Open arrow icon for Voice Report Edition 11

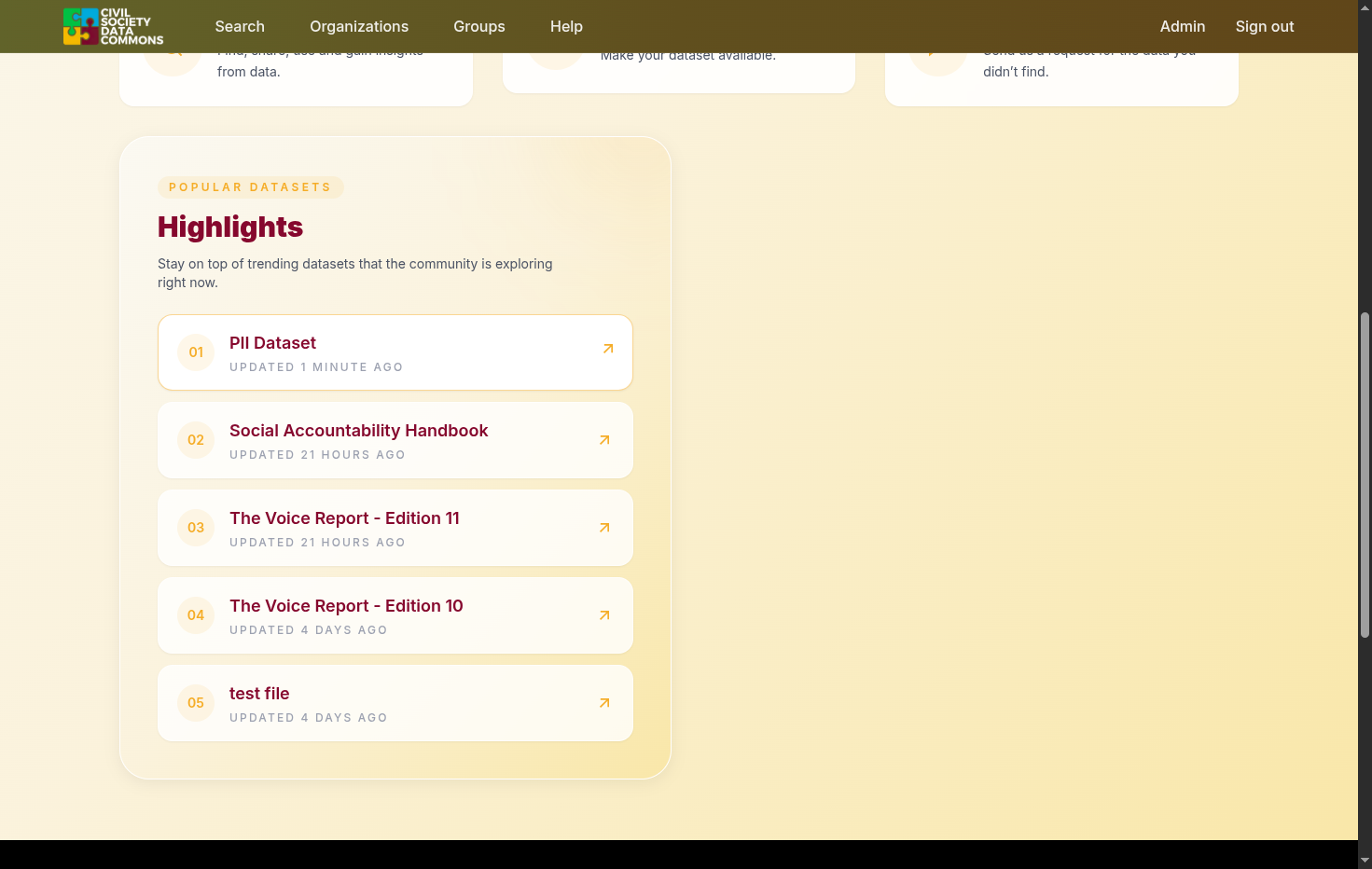tap(604, 528)
